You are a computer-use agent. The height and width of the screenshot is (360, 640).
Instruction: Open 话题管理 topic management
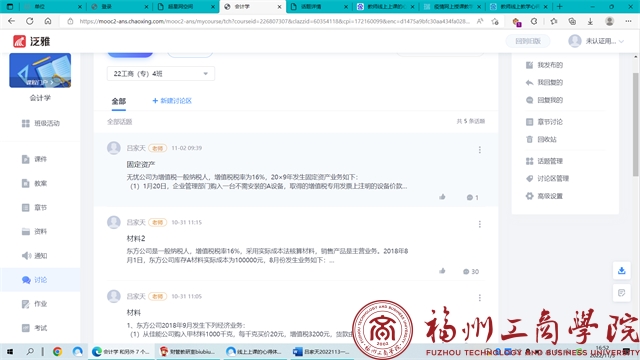click(544, 161)
